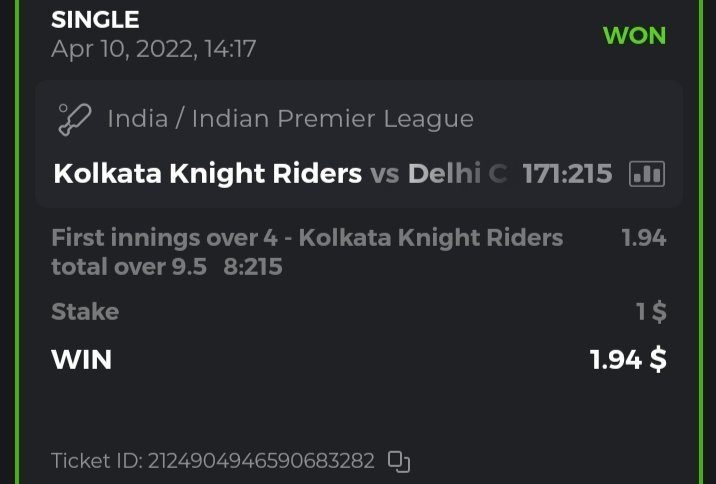Select the SINGLE bet type heading

pyautogui.click(x=95, y=19)
